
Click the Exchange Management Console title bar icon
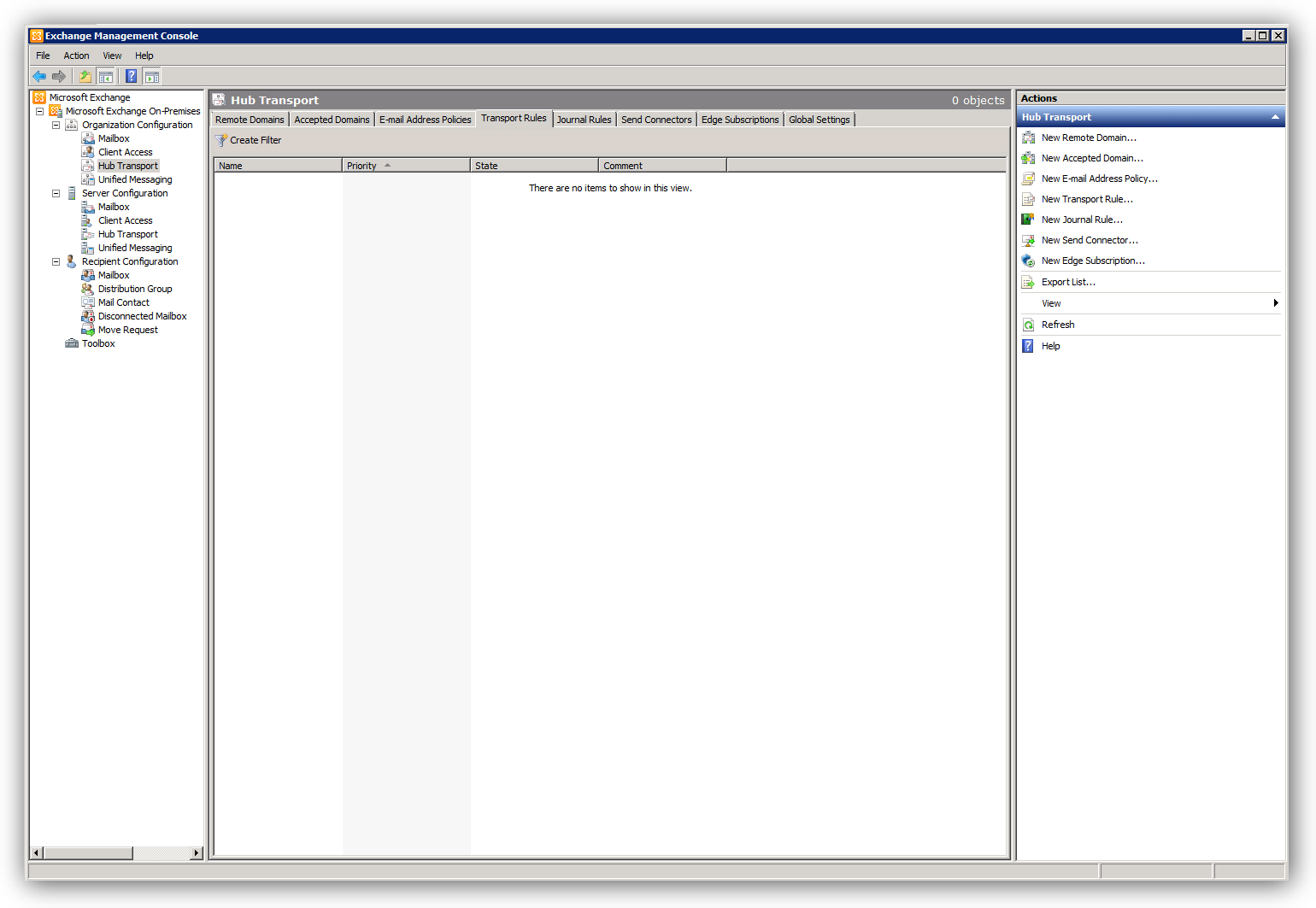click(37, 36)
